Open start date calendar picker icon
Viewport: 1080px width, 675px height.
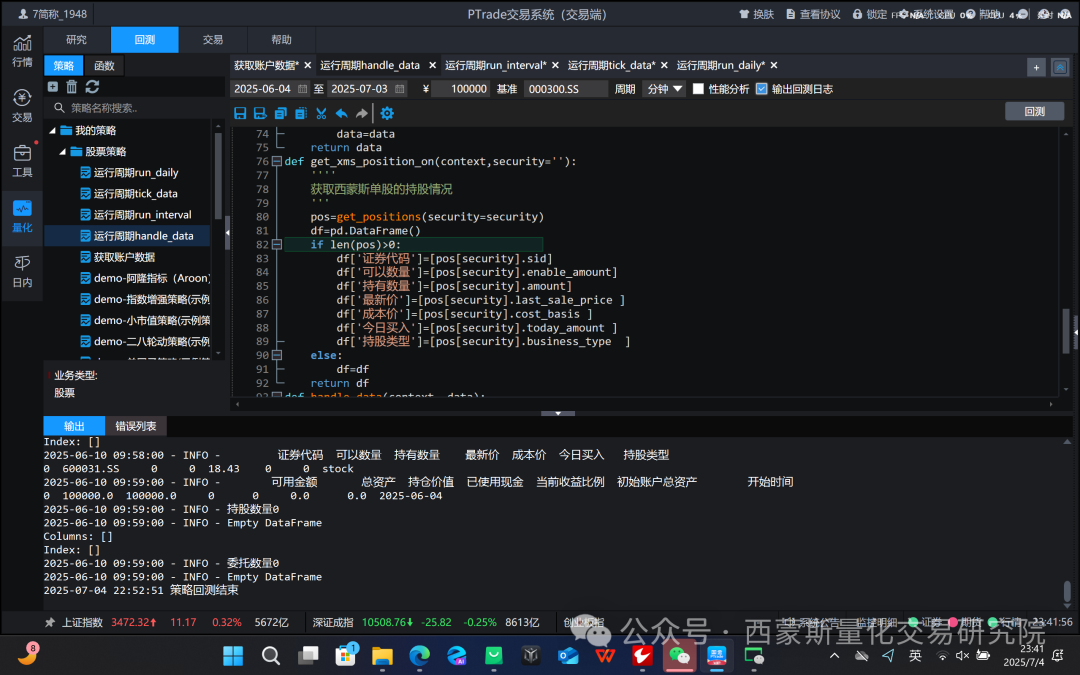[302, 89]
